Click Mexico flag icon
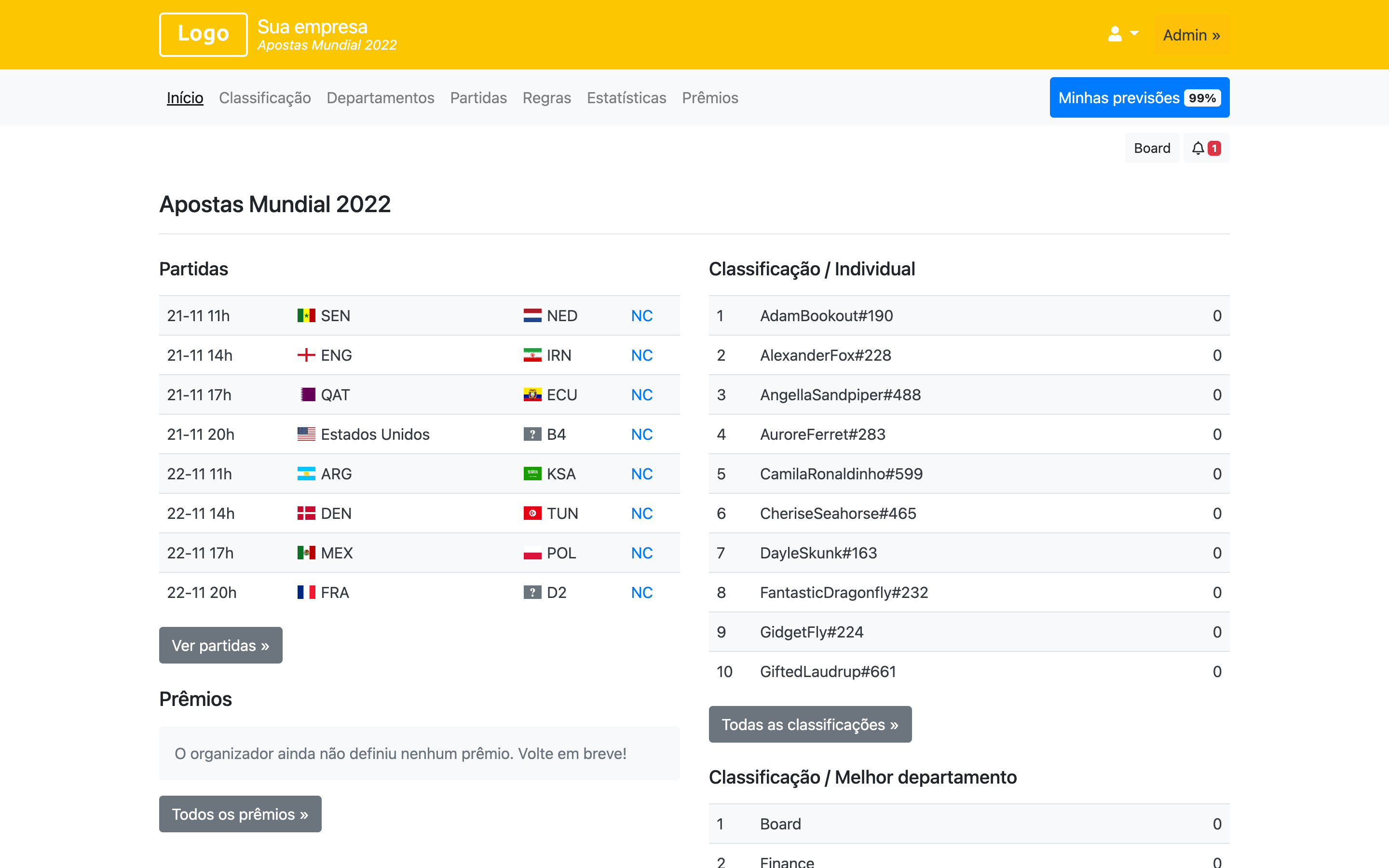This screenshot has height=868, width=1389. click(307, 554)
